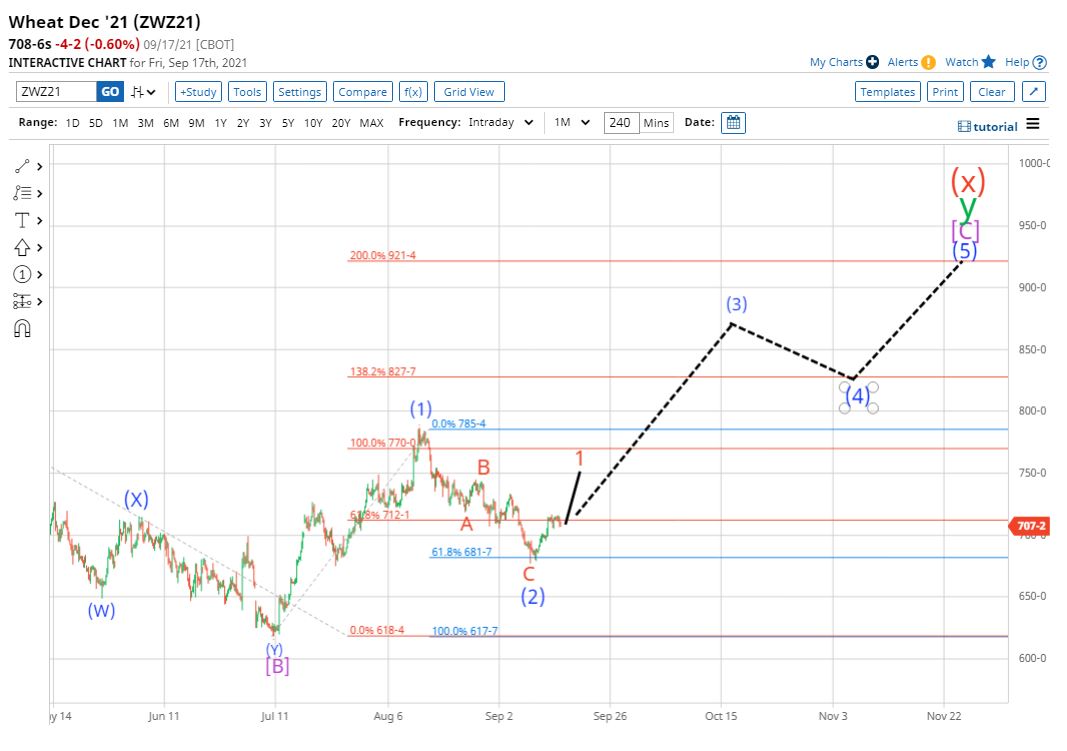1067x751 pixels.
Task: Click the Compare button
Action: click(x=363, y=92)
